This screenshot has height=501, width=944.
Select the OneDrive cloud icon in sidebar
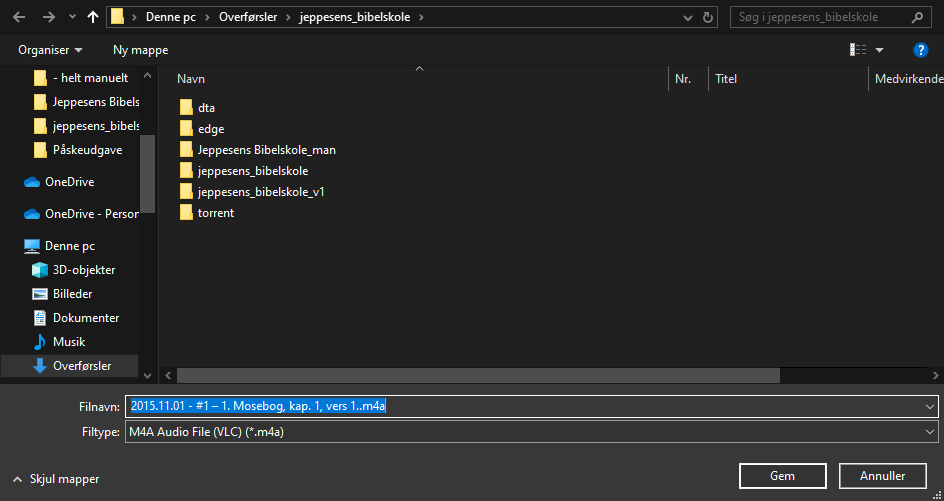(x=32, y=182)
